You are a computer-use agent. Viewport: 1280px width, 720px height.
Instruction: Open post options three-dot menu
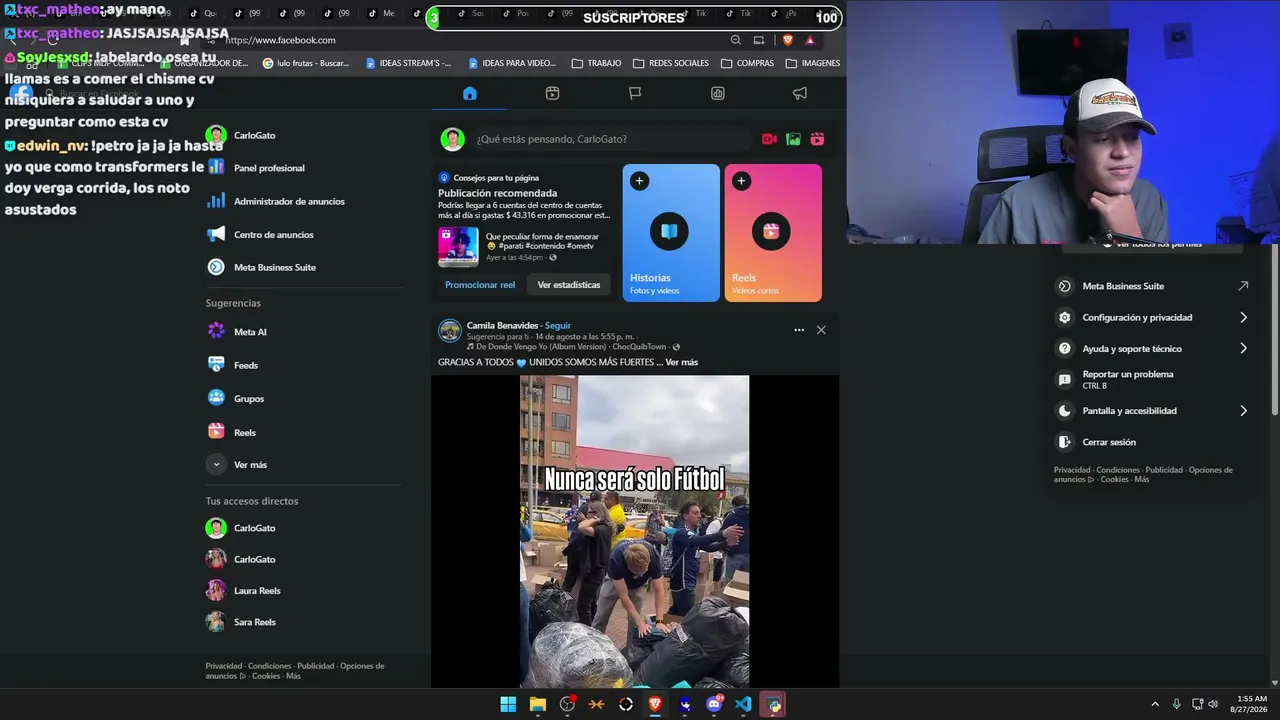point(799,330)
